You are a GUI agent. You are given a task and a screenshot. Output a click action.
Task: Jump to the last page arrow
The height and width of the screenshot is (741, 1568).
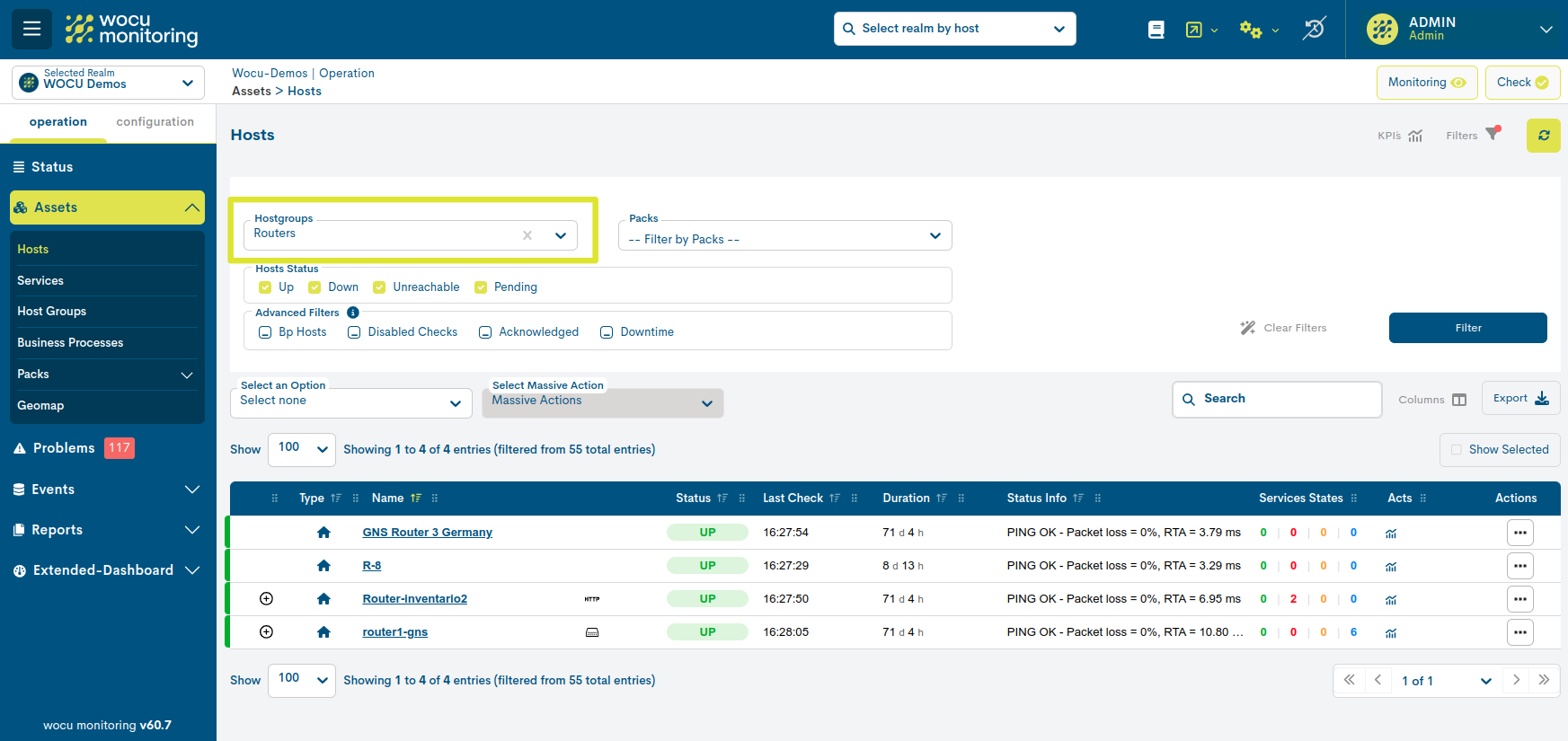[1544, 680]
